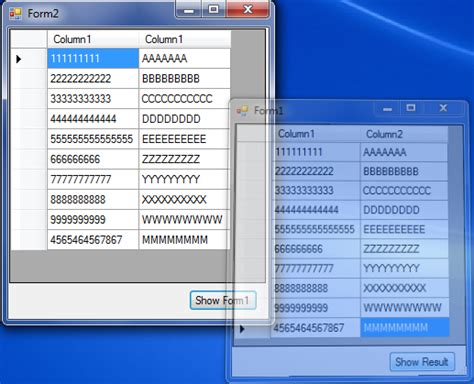Screen dimensions: 474x384
Task: Select cell AAAAAAA in Form1 grid
Action: [404, 153]
